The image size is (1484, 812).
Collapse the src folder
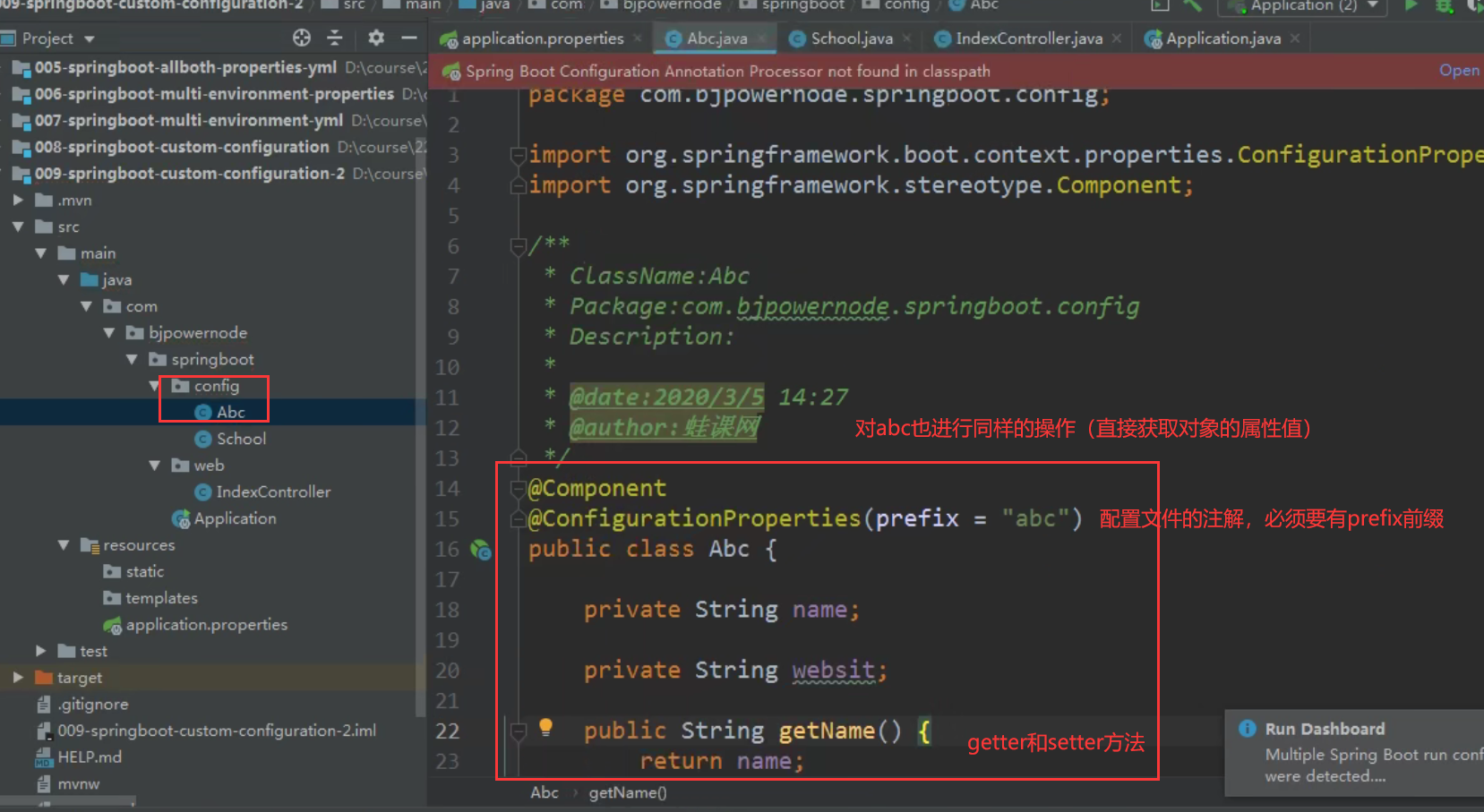pyautogui.click(x=18, y=227)
